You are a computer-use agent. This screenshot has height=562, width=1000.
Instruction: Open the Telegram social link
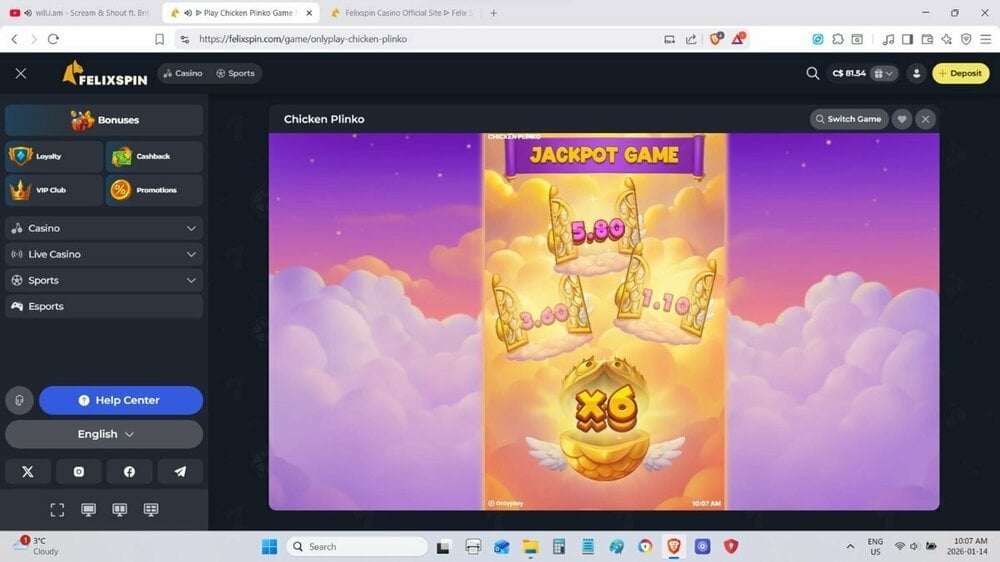(180, 472)
